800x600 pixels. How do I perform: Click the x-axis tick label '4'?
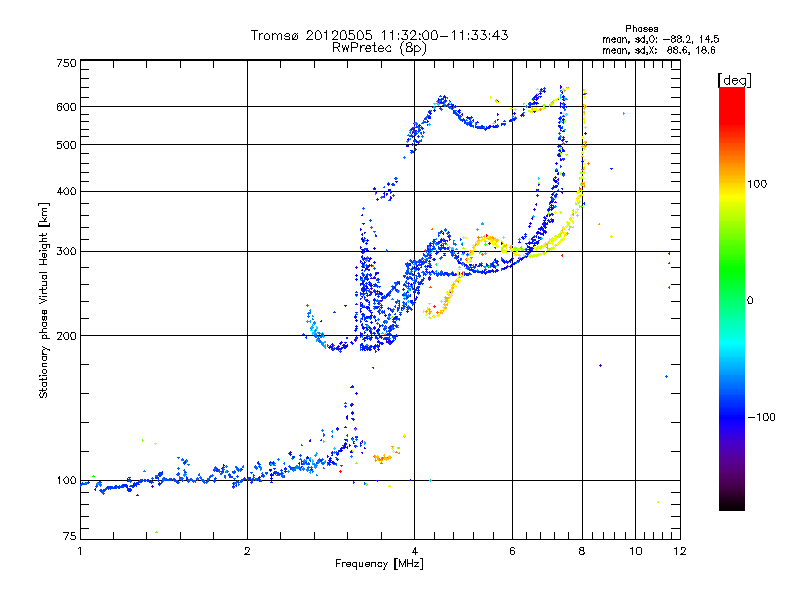coord(414,551)
